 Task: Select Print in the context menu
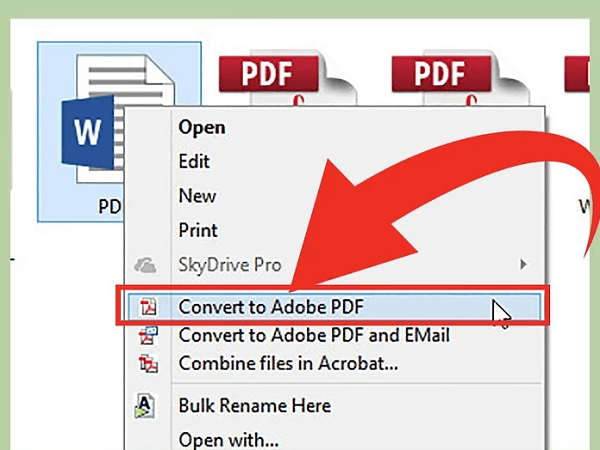tap(198, 230)
